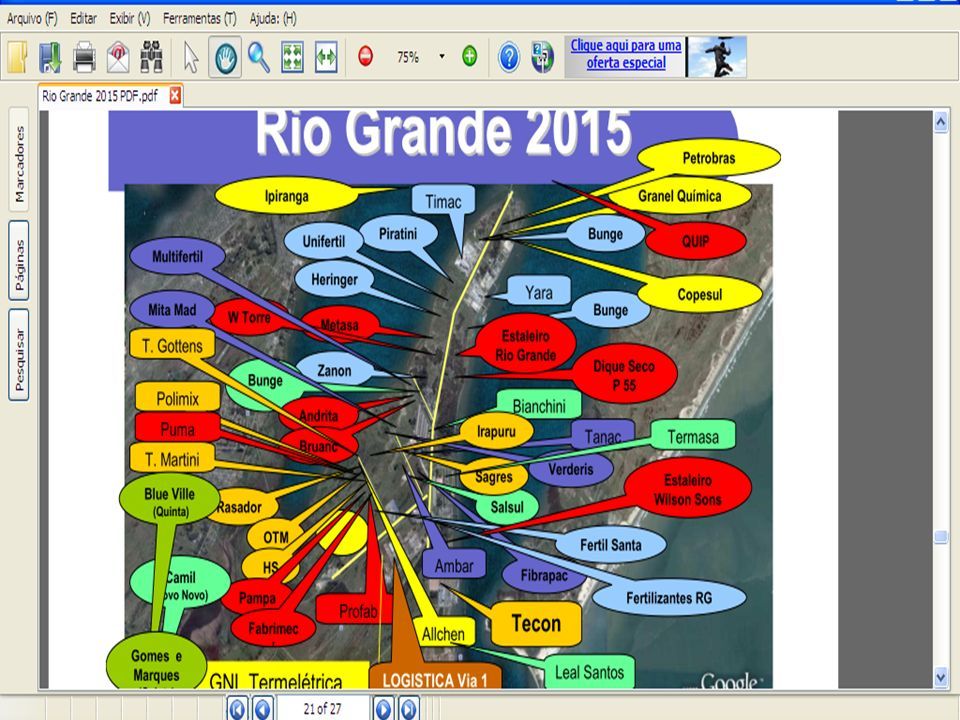Open the Exibir (V) menu

[x=130, y=19]
